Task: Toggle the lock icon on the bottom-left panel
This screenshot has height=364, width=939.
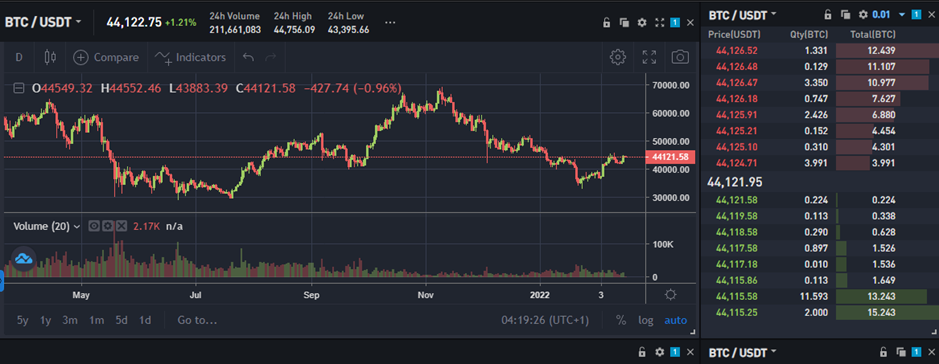Action: (x=642, y=352)
